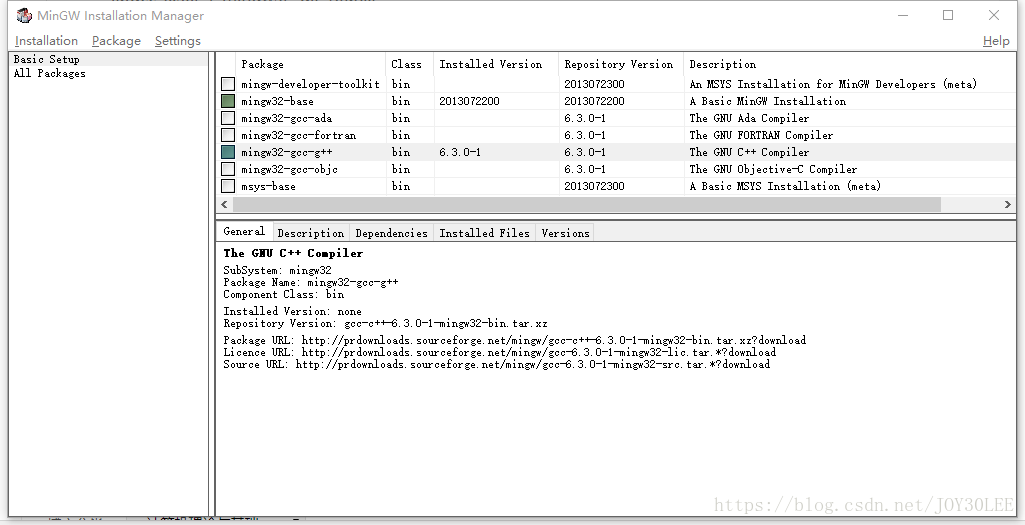This screenshot has width=1025, height=525.
Task: Switch to the General tab
Action: tap(244, 231)
